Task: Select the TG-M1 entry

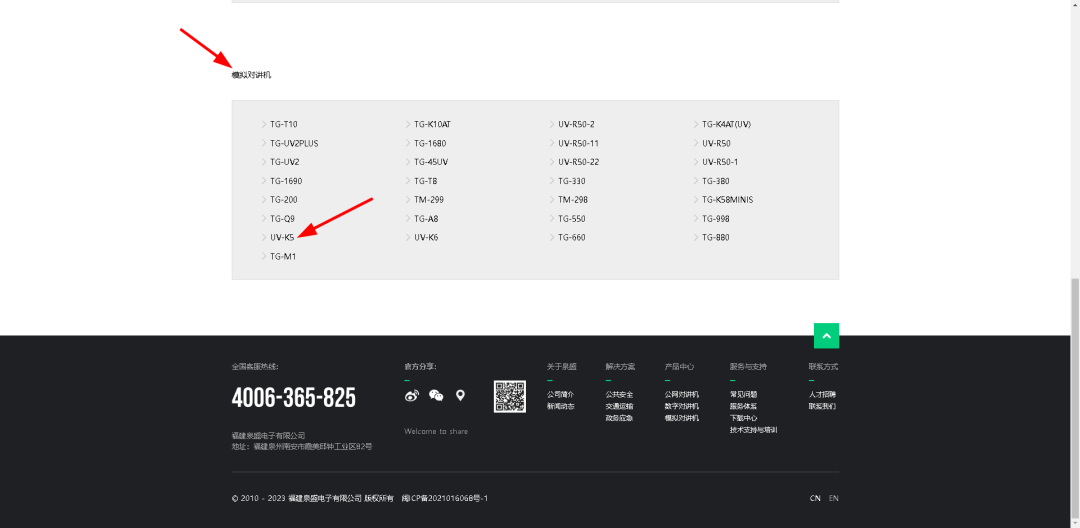Action: coord(283,257)
